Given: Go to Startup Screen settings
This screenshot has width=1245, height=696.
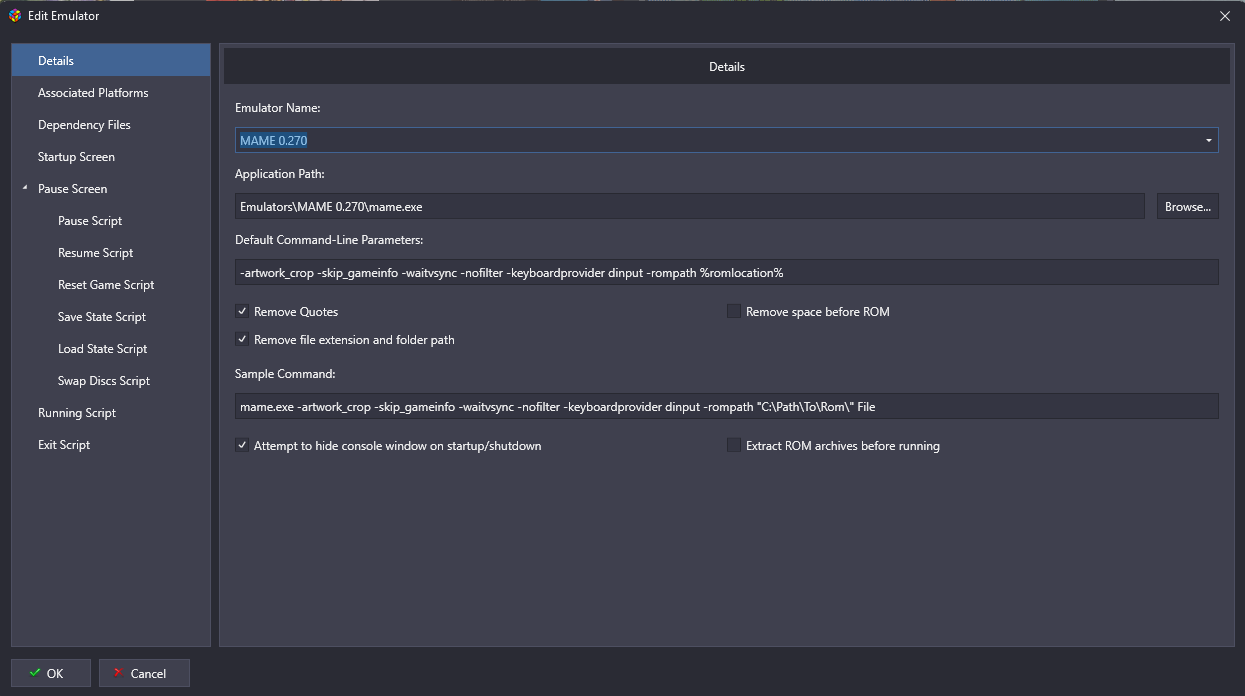Looking at the screenshot, I should (x=76, y=157).
